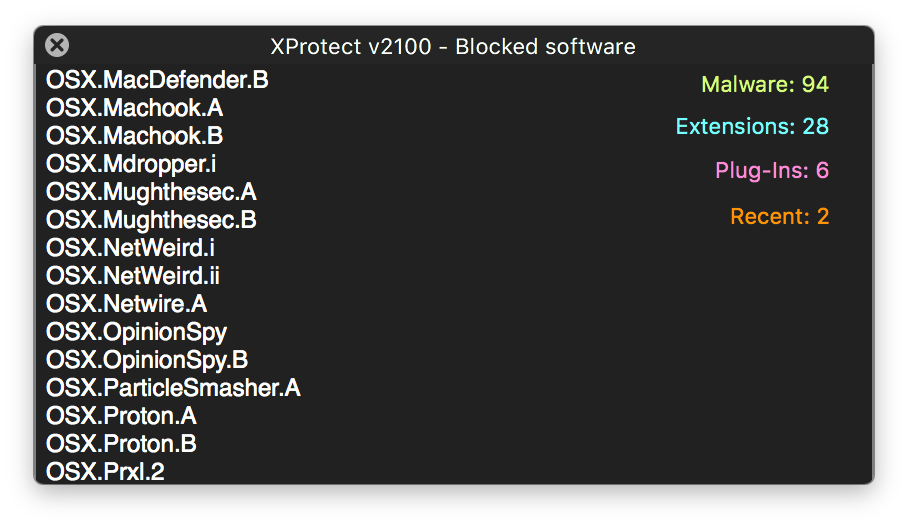Click the OSX.OpinionSpy.B row
Viewport: 908px width, 526px height.
point(147,360)
